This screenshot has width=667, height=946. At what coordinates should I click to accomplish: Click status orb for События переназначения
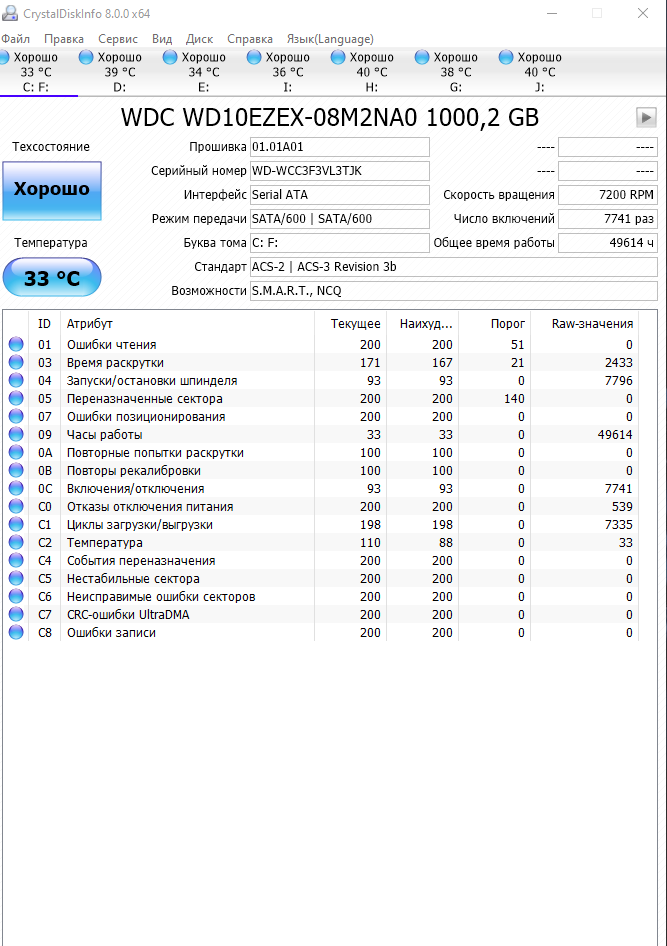pos(16,560)
